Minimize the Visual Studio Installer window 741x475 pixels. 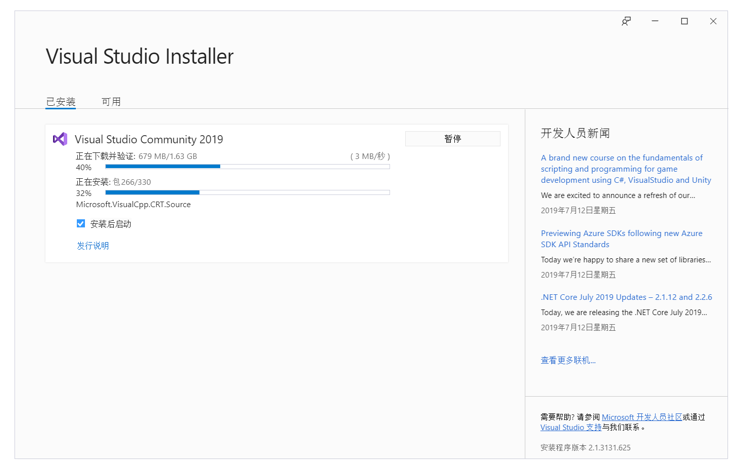tap(655, 21)
